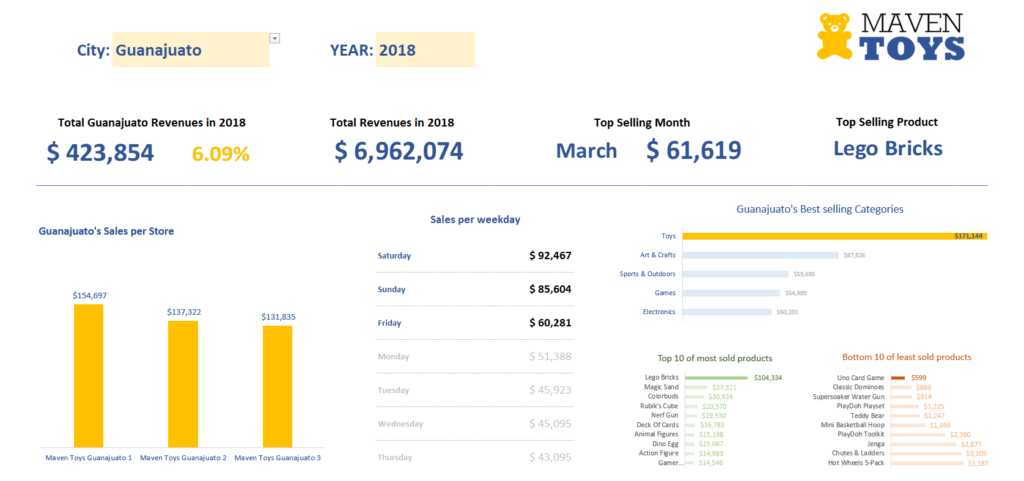Click the Animal Figures product label
Screen dimensions: 1024x481
656,434
